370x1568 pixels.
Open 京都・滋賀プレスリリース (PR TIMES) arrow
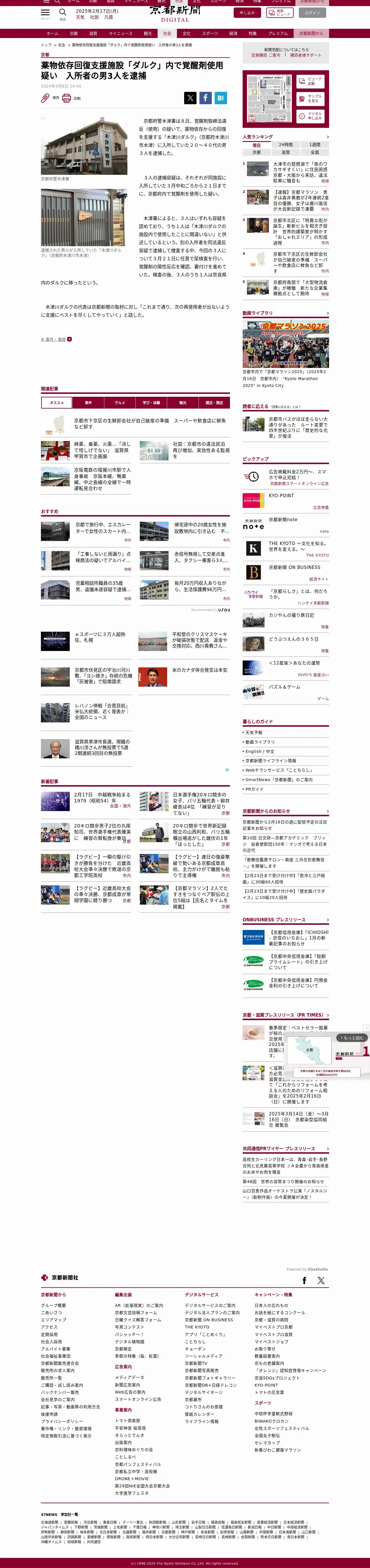(327, 1015)
